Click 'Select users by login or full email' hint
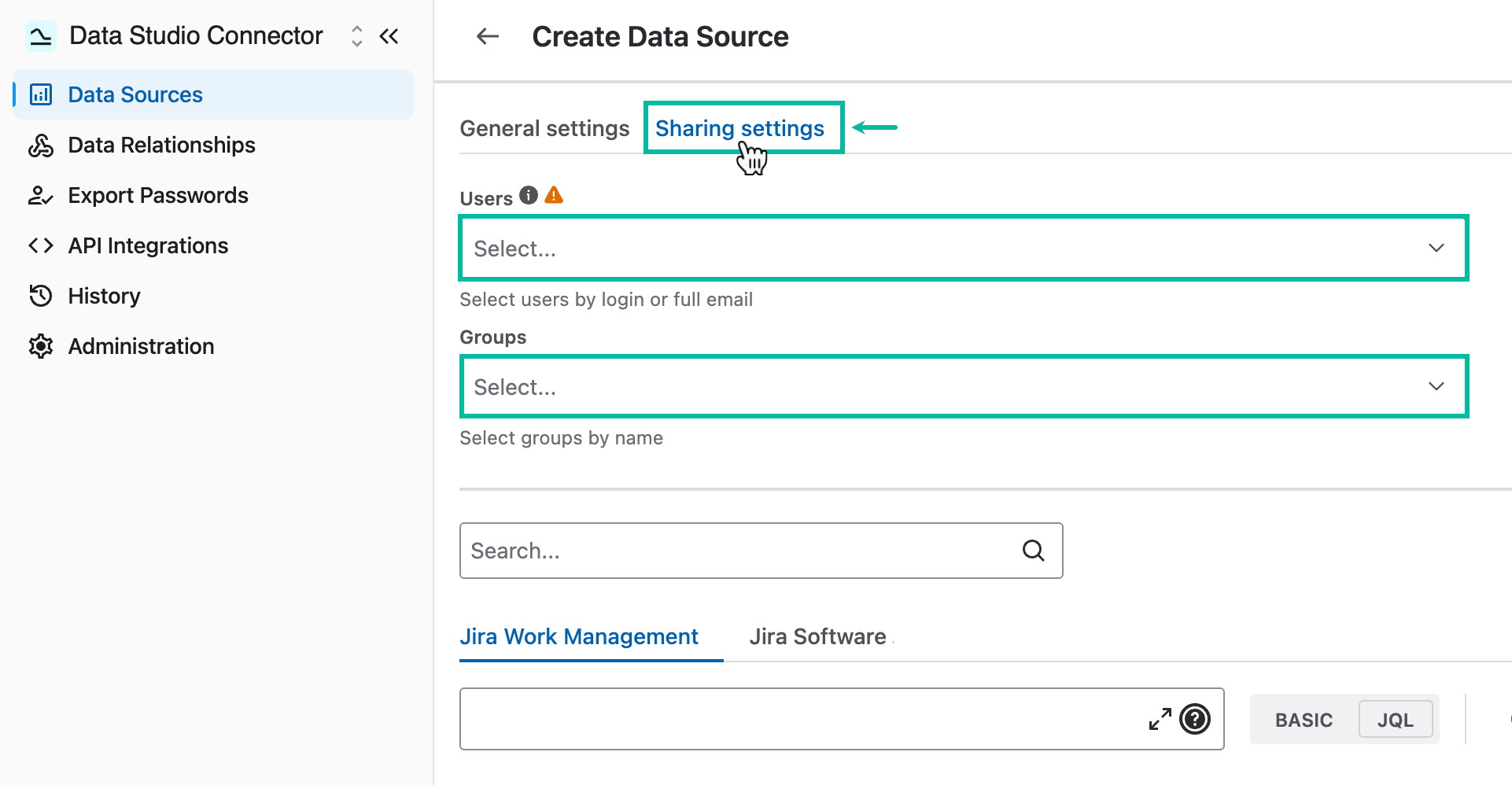The width and height of the screenshot is (1512, 785). (x=607, y=300)
